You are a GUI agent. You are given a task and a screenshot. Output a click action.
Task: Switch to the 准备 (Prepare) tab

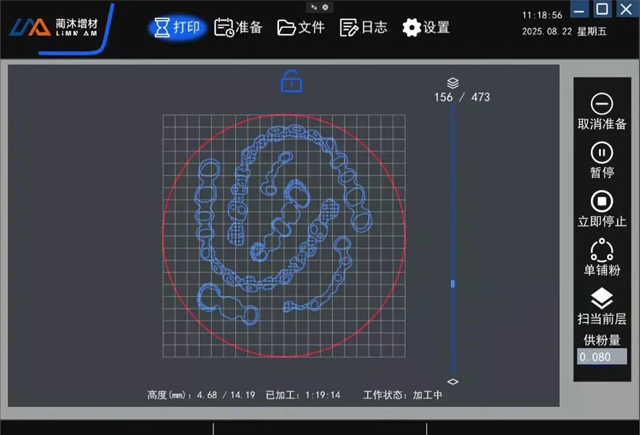[x=238, y=27]
